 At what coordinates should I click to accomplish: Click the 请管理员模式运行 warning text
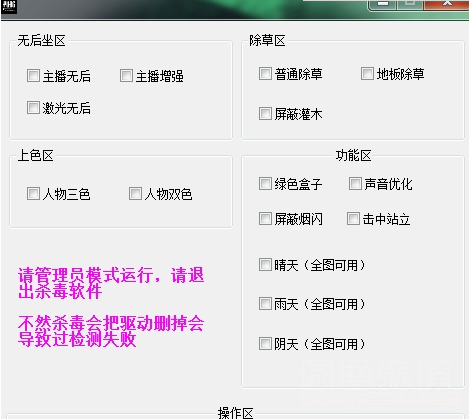[x=111, y=283]
